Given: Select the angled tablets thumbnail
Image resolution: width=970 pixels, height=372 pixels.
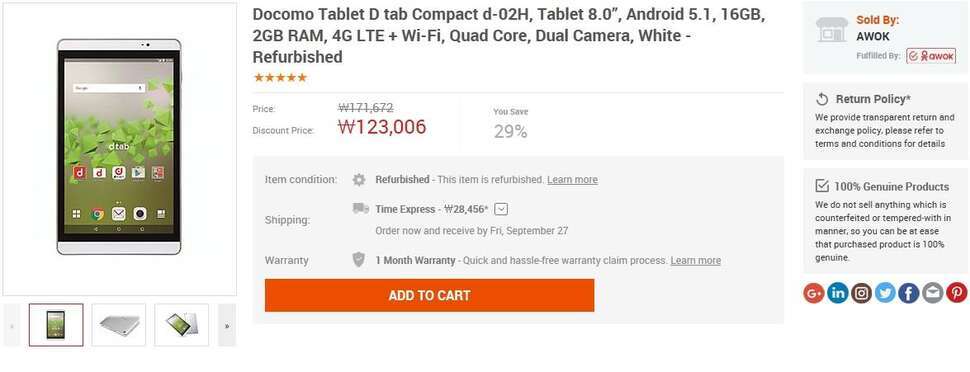Looking at the screenshot, I should click(181, 325).
